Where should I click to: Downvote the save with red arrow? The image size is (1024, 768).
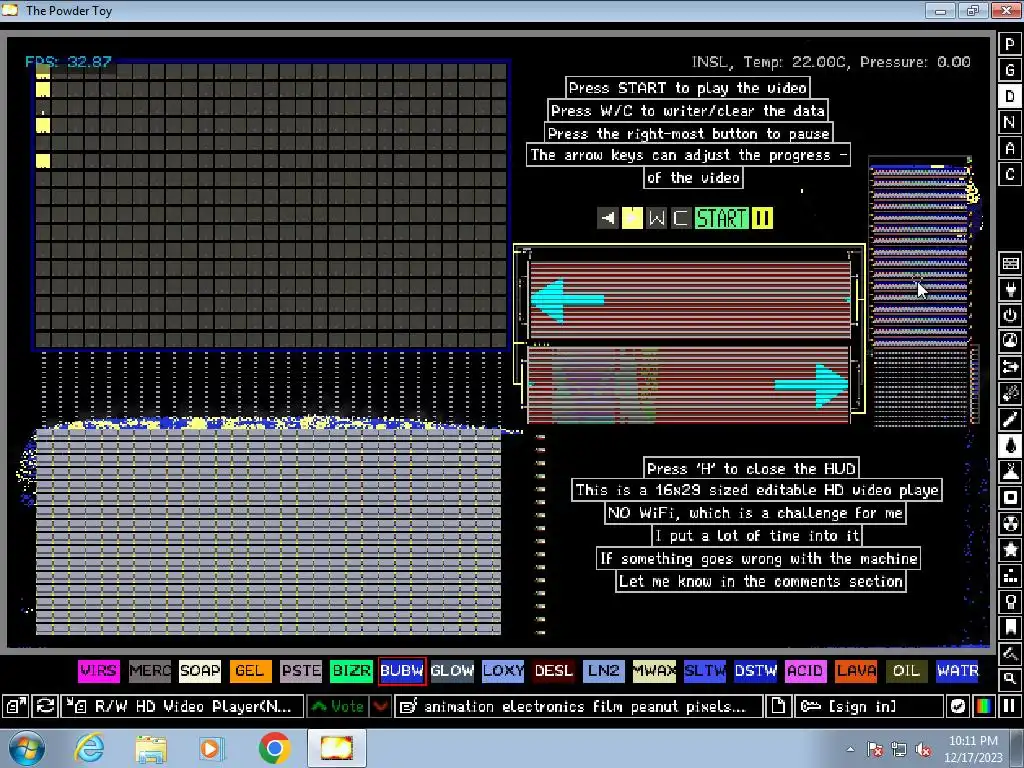pyautogui.click(x=380, y=706)
